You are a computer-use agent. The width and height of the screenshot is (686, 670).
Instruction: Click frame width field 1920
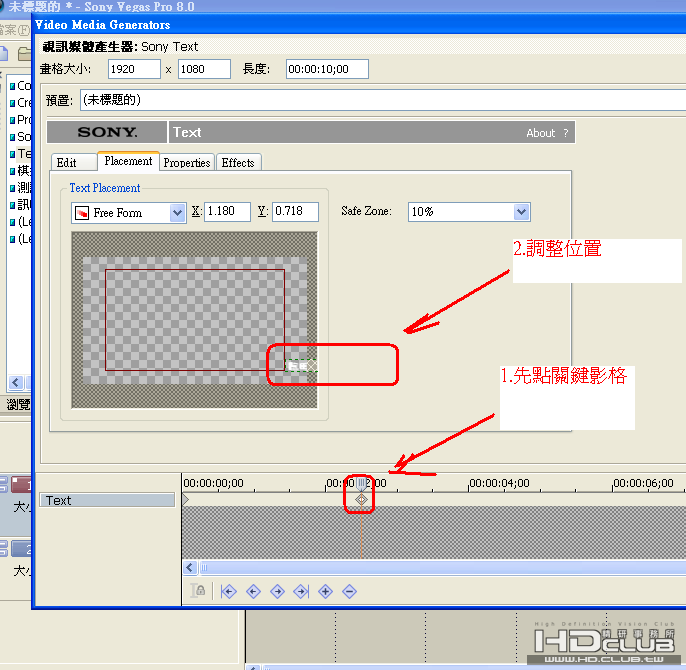pyautogui.click(x=134, y=69)
